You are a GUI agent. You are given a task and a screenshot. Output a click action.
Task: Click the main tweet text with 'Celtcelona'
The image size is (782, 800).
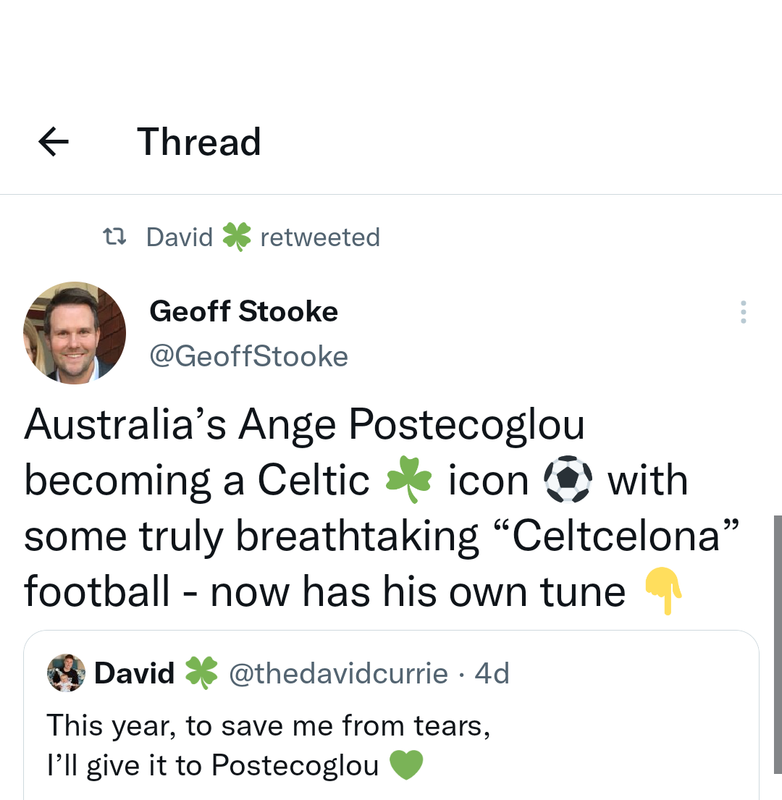click(370, 536)
